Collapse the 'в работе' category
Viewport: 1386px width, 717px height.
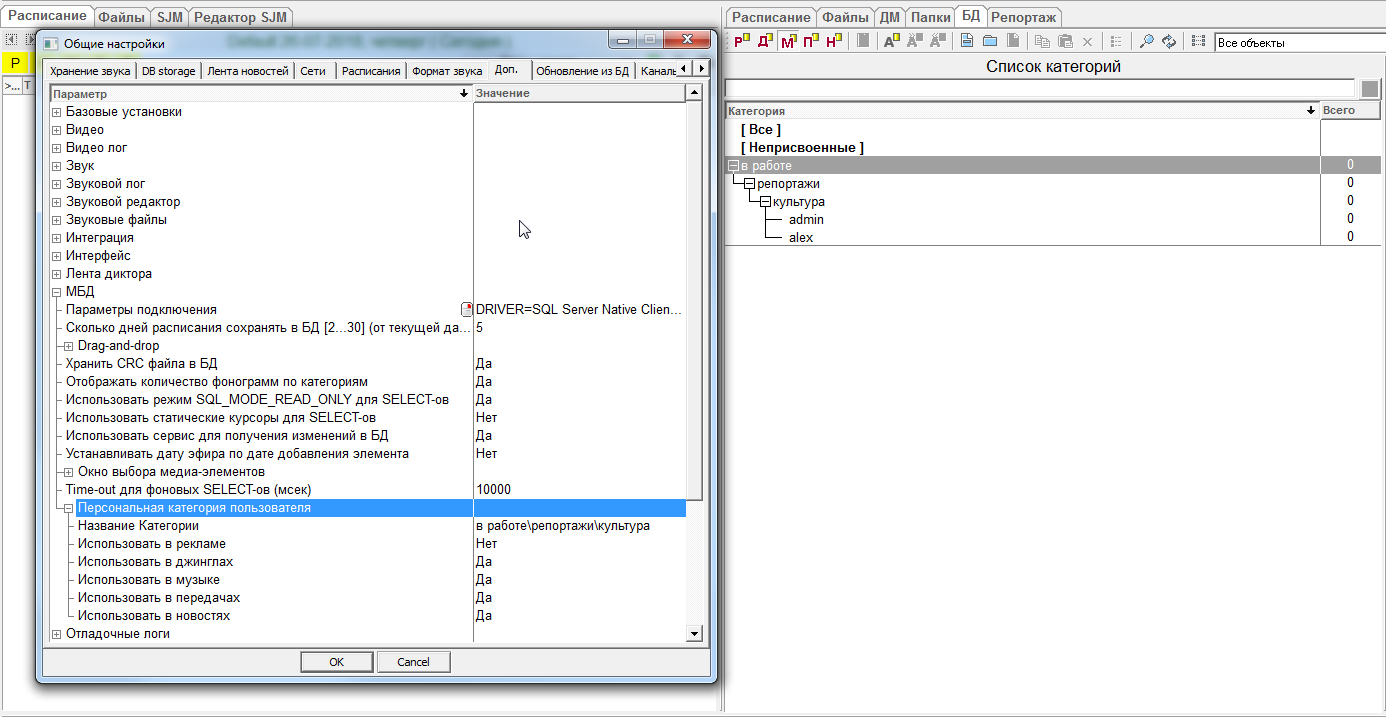click(733, 166)
